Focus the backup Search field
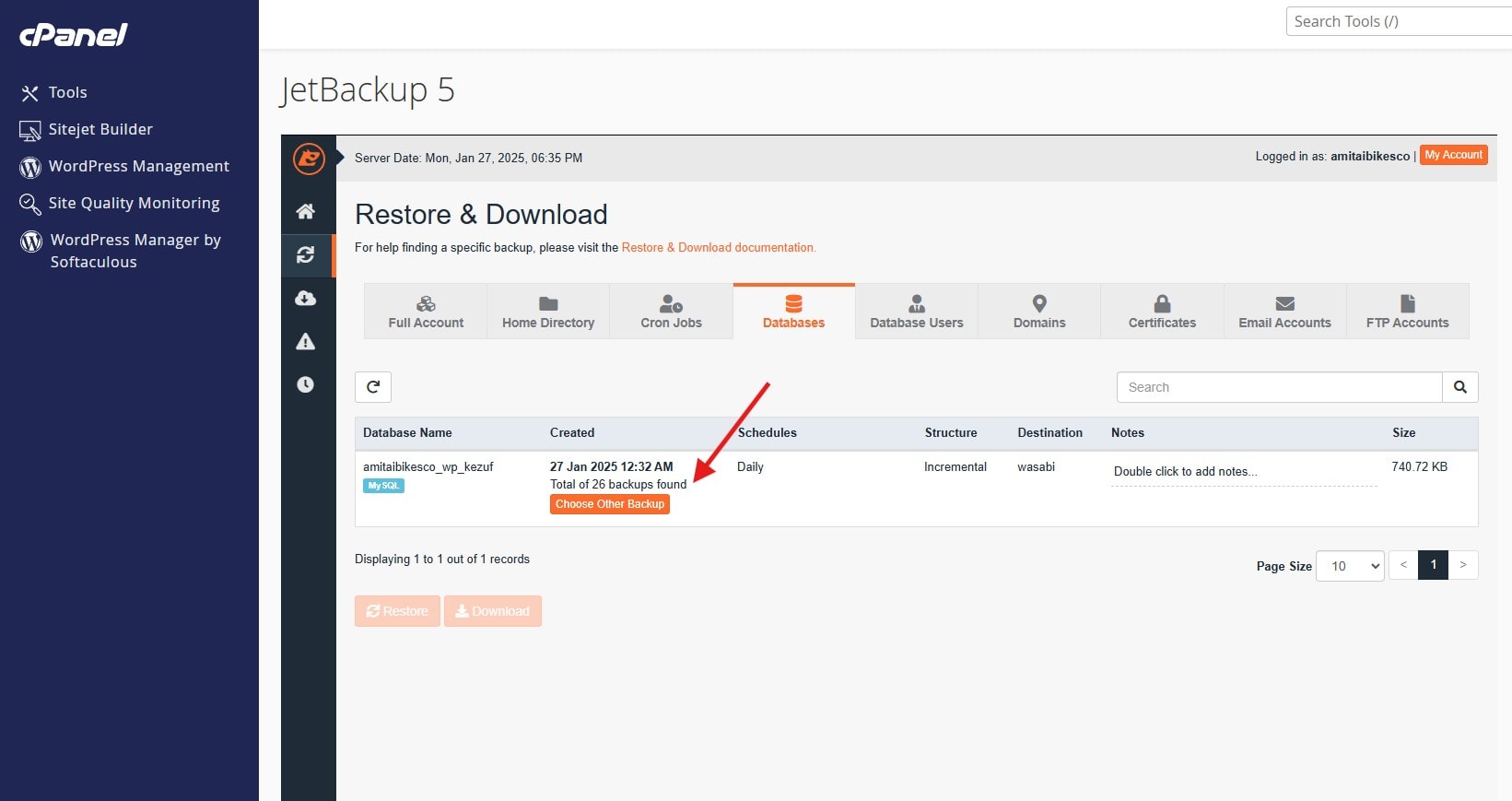This screenshot has height=801, width=1512. pyautogui.click(x=1279, y=387)
